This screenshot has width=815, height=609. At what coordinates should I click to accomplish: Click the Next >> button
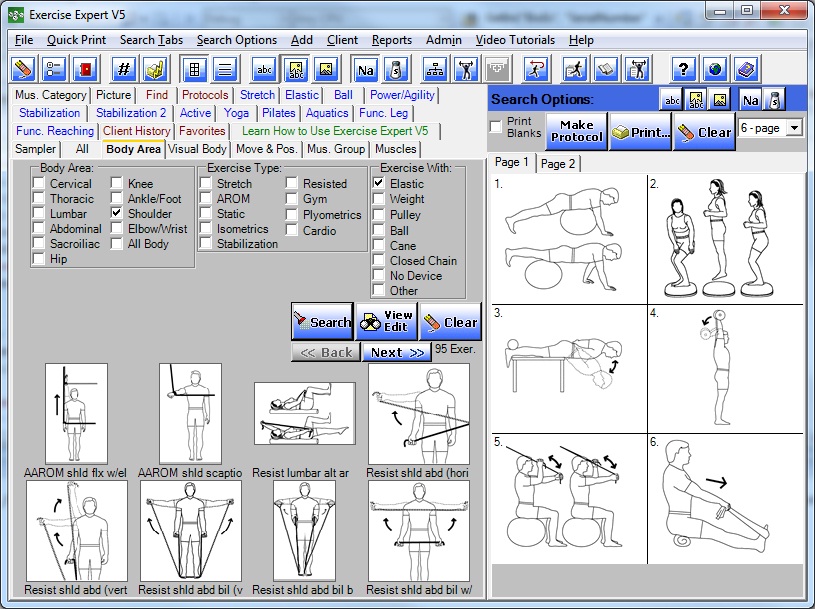tap(397, 352)
